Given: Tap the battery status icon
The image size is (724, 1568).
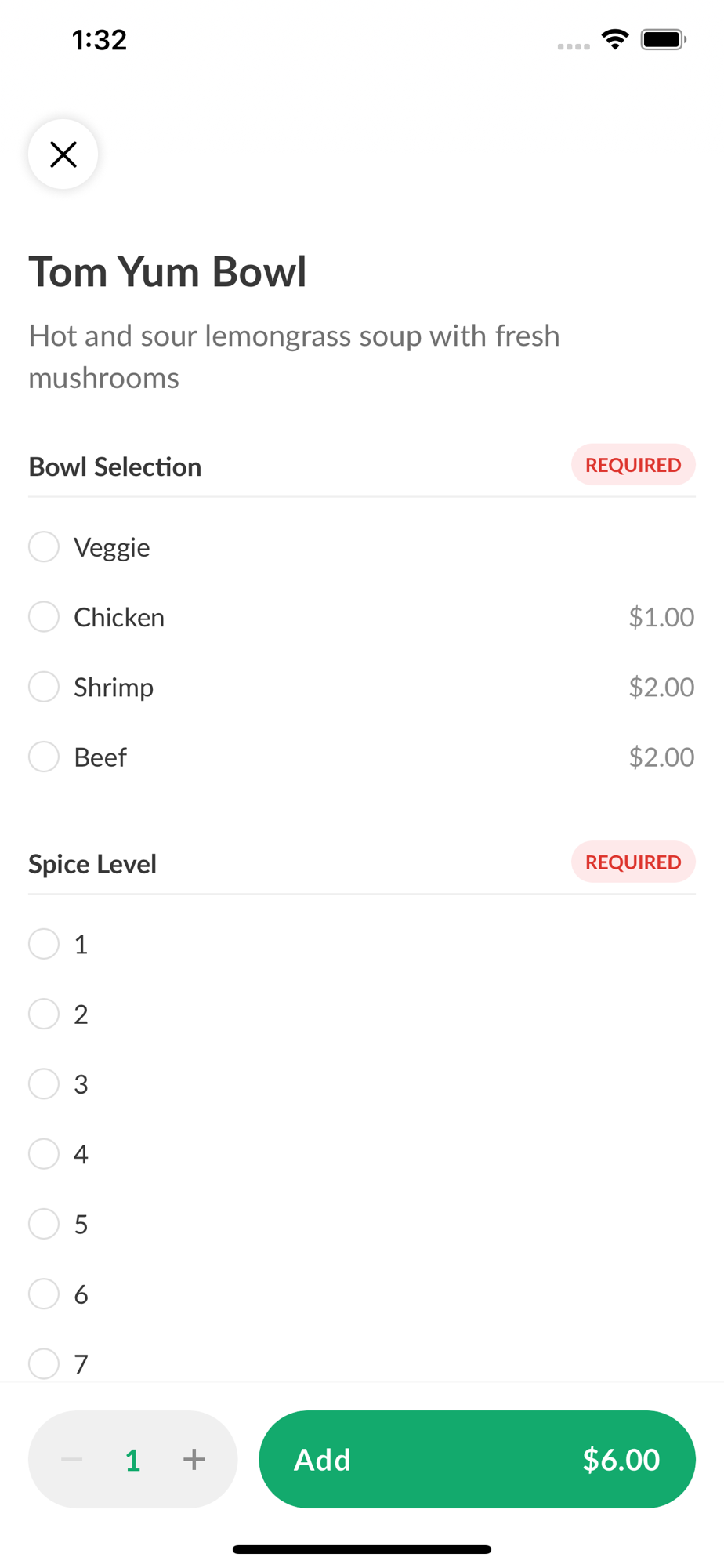Looking at the screenshot, I should tap(664, 39).
